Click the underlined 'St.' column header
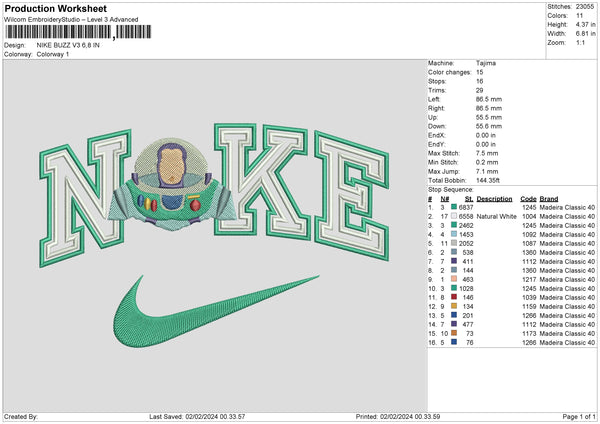The image size is (600, 424). [469, 199]
